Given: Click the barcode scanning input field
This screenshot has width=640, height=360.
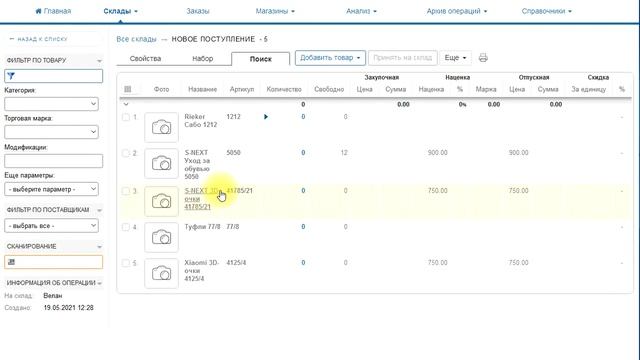Looking at the screenshot, I should point(53,262).
